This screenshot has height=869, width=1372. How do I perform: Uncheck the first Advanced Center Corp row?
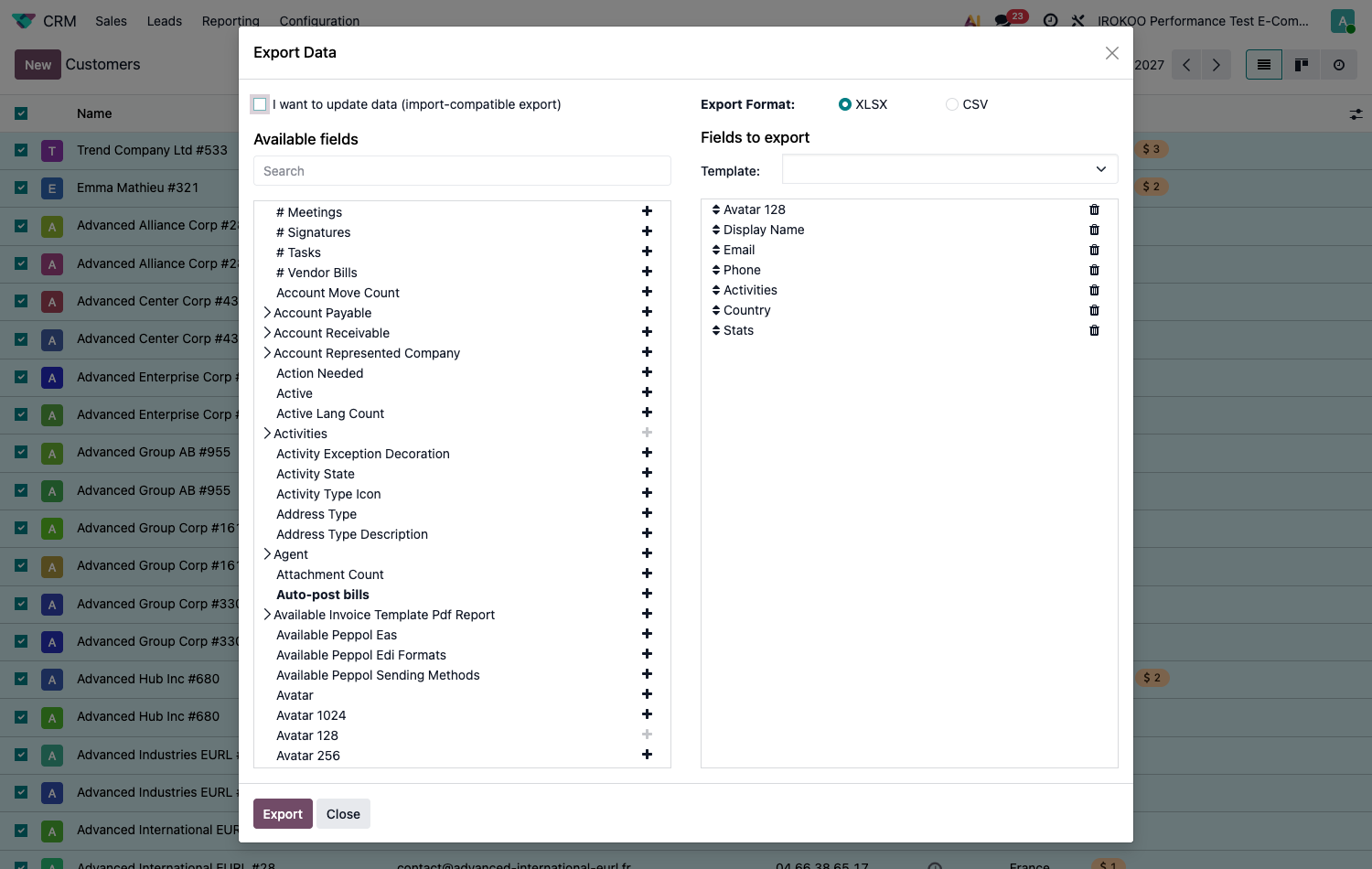coord(21,301)
